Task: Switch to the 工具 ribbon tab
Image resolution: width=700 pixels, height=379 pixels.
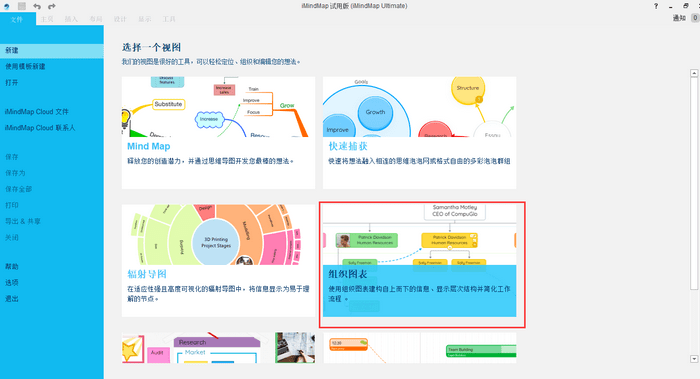Action: (169, 19)
